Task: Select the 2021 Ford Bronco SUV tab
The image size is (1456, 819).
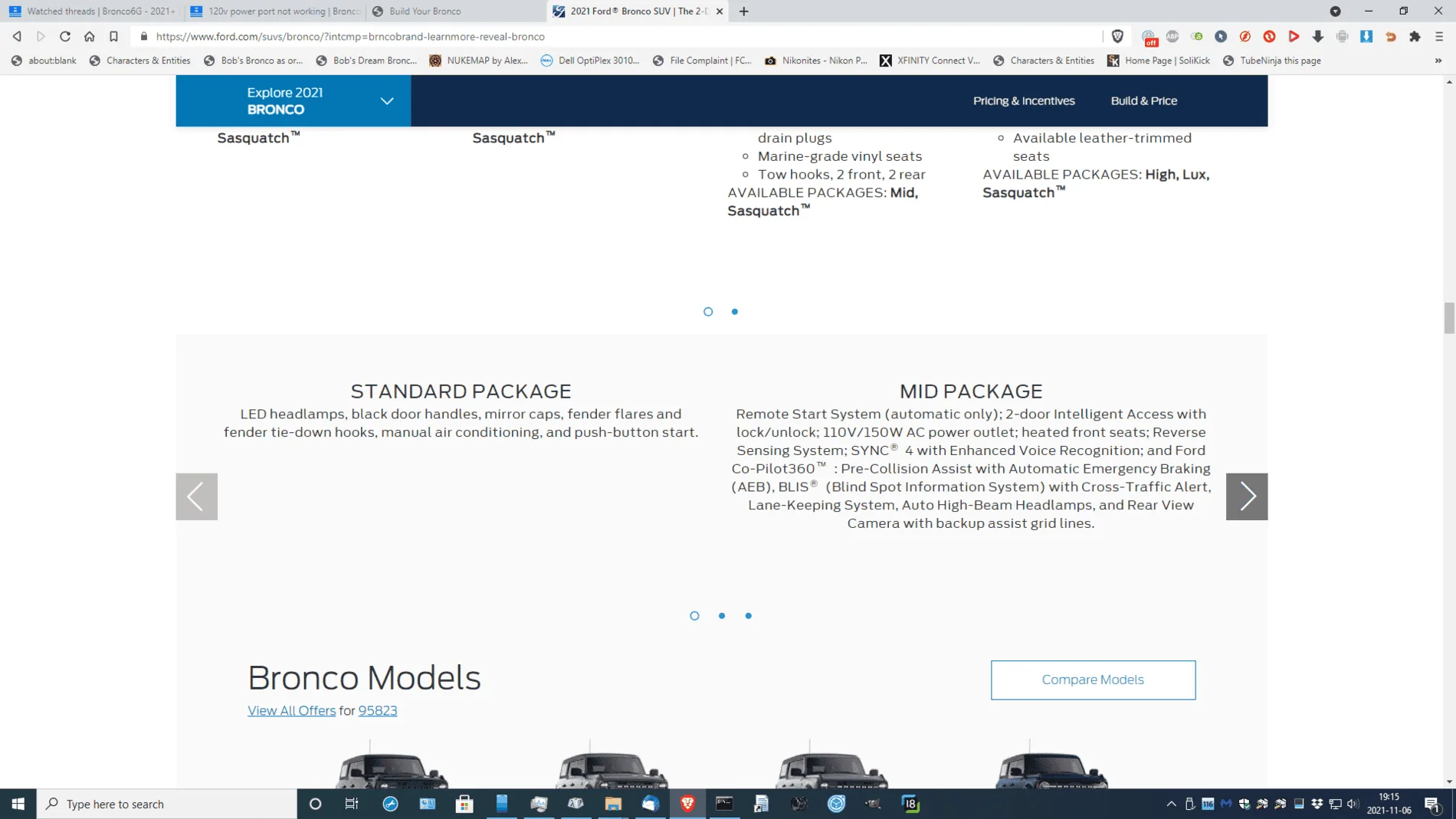Action: (638, 11)
